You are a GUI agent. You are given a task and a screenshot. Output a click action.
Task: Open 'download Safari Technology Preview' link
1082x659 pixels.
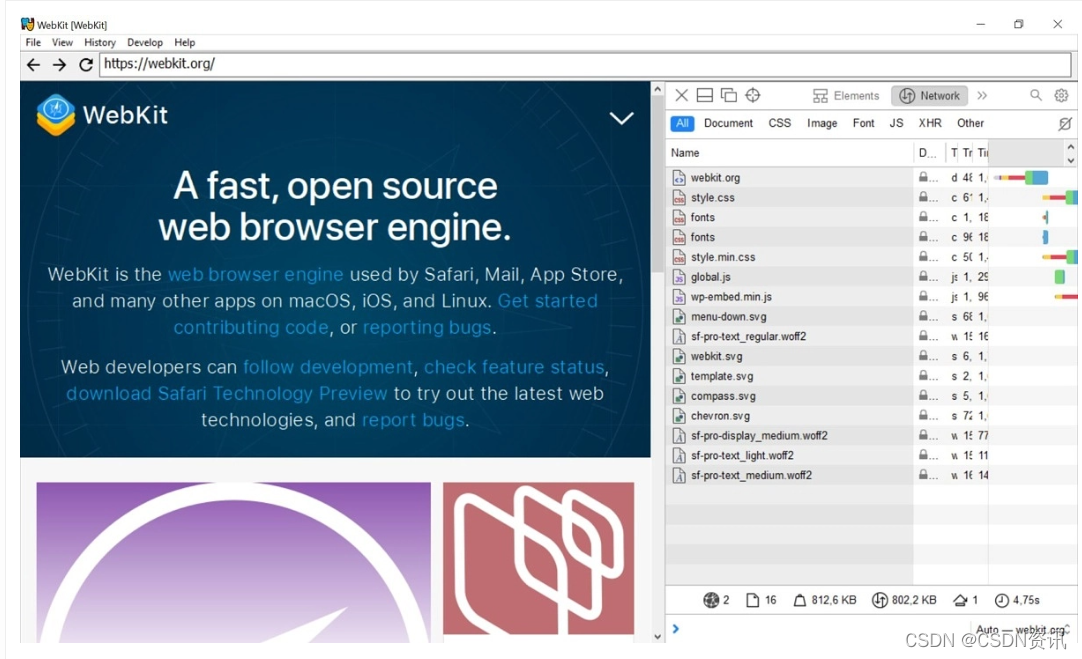click(x=226, y=393)
